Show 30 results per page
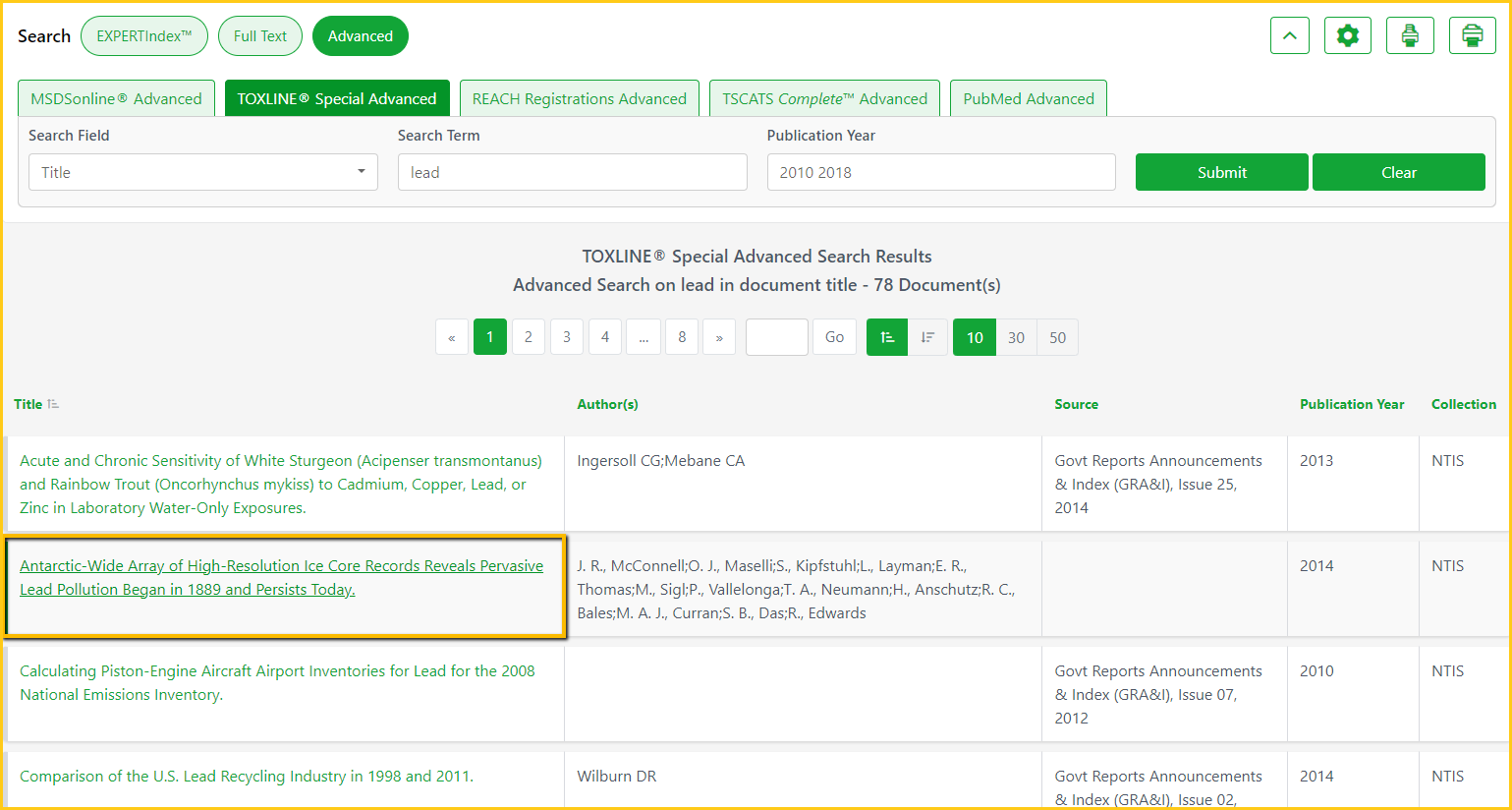The height and width of the screenshot is (810, 1512). [1016, 337]
